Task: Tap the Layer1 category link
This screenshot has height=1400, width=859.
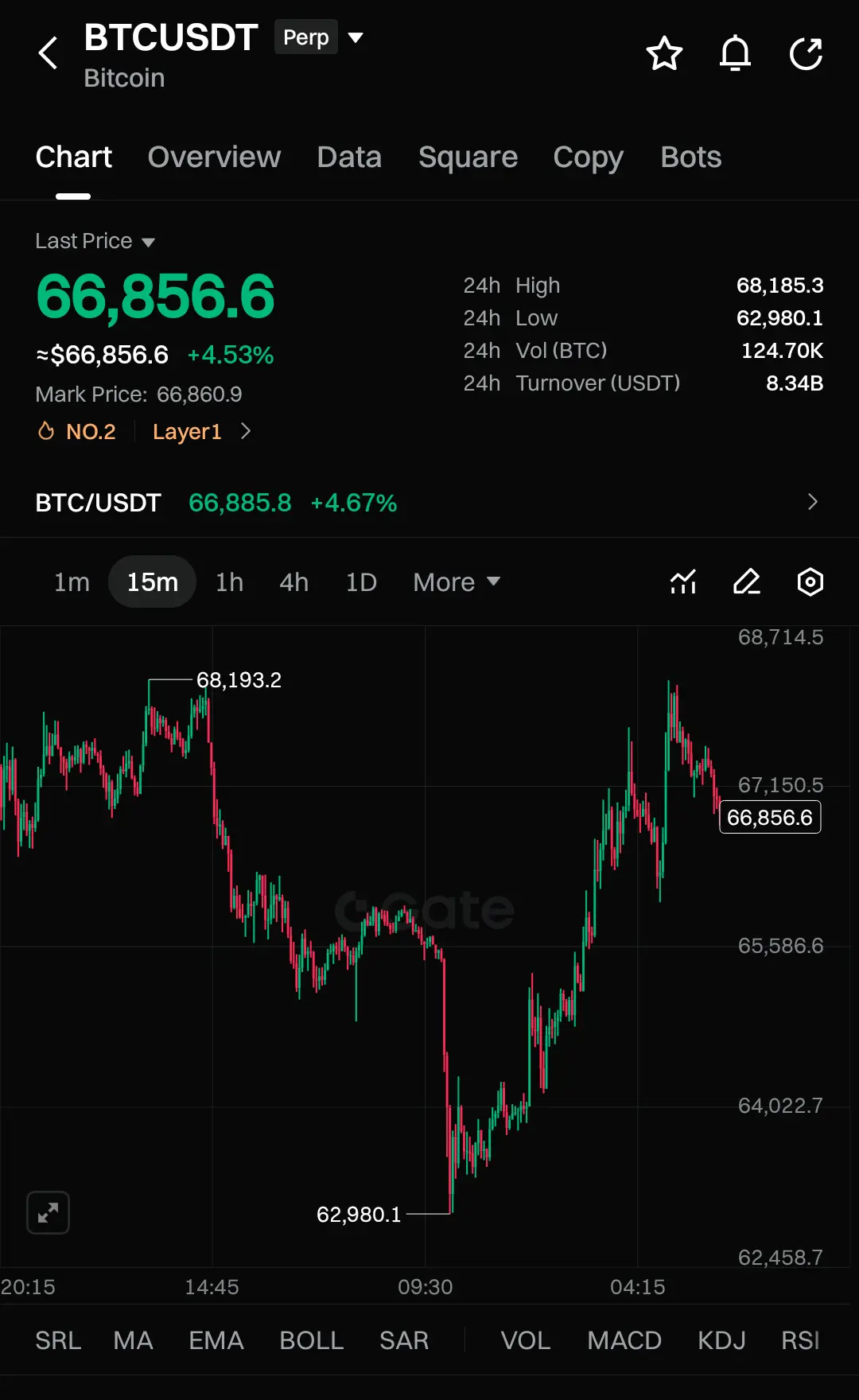Action: 187,431
